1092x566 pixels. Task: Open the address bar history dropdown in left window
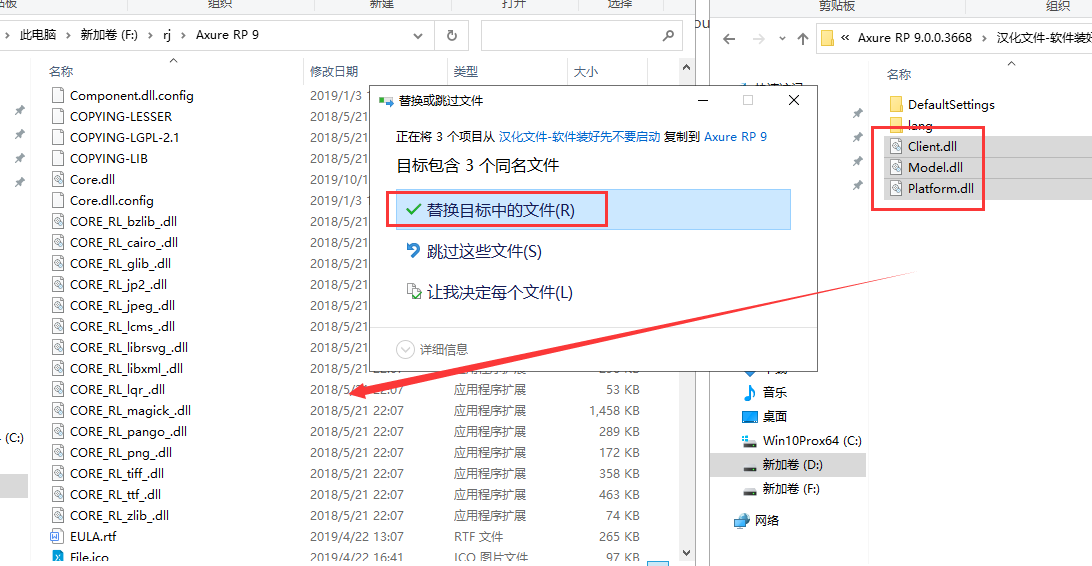coord(418,36)
